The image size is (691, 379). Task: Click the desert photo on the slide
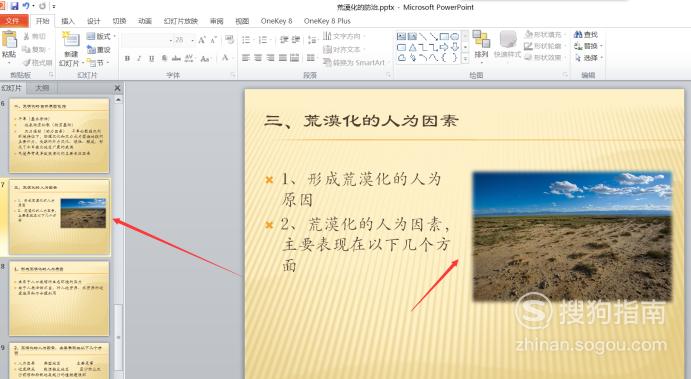coord(572,237)
